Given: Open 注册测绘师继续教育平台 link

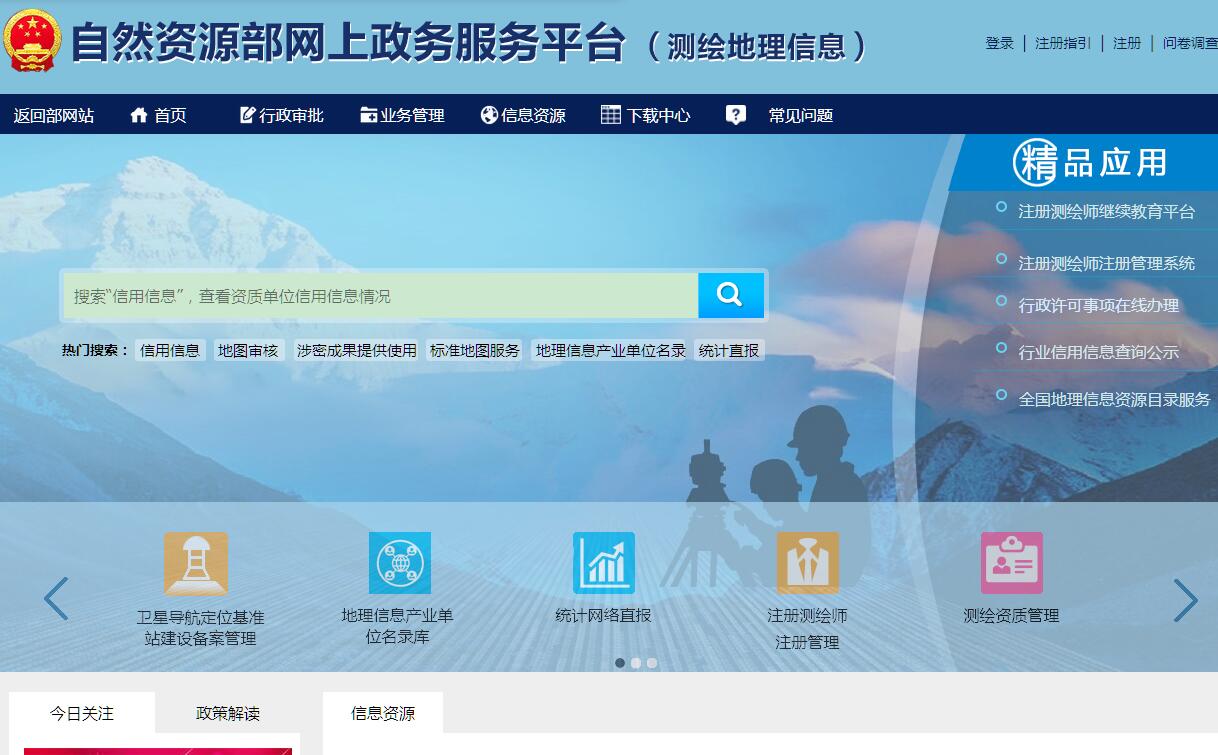Looking at the screenshot, I should click(1106, 212).
